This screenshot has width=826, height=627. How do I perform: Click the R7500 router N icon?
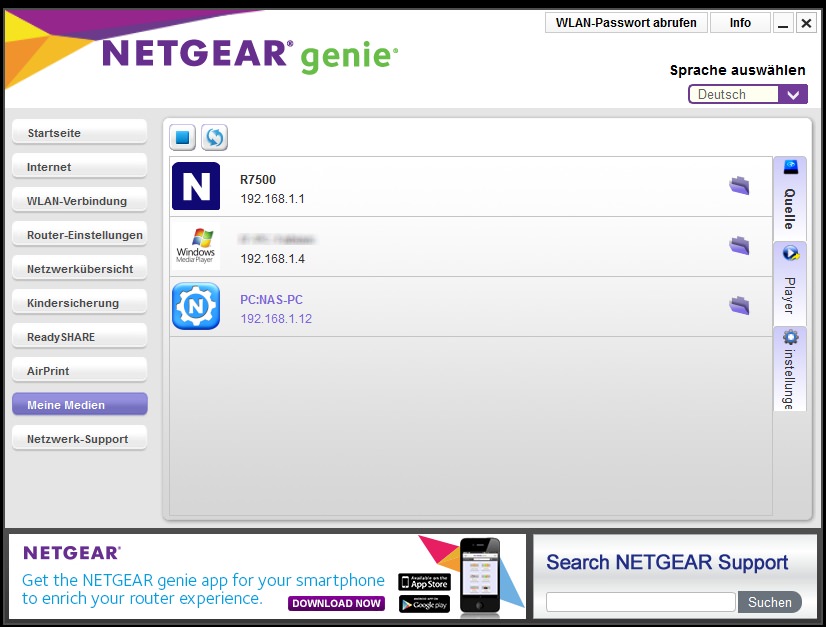click(196, 186)
